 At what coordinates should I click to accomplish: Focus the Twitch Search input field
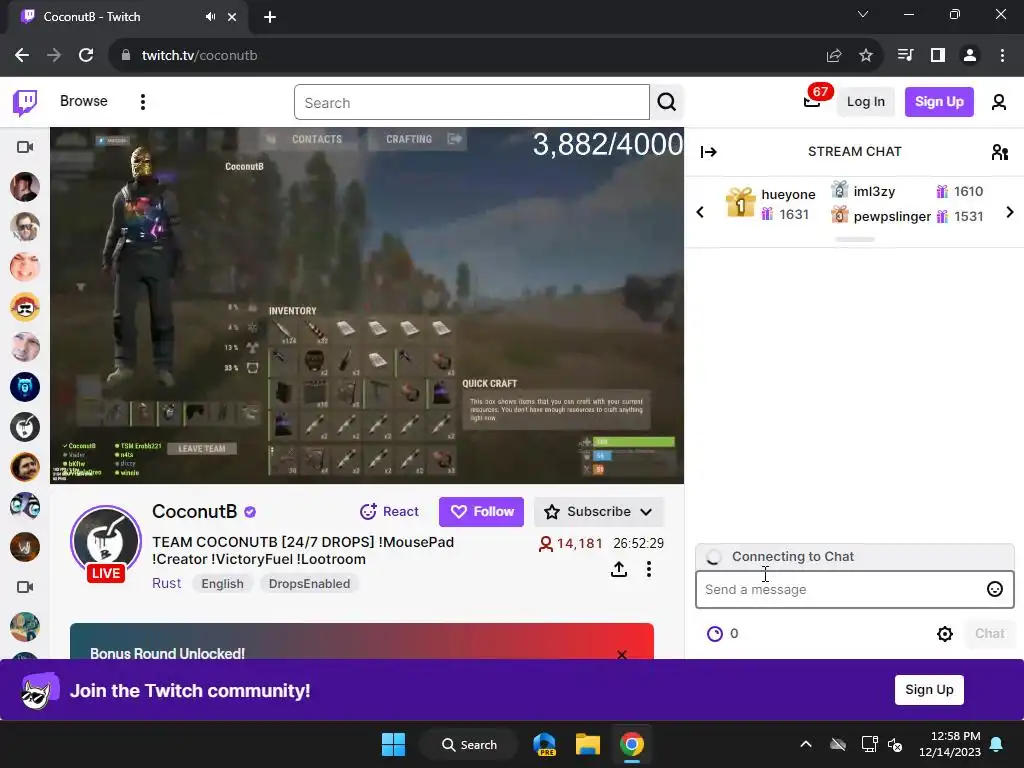(x=472, y=103)
